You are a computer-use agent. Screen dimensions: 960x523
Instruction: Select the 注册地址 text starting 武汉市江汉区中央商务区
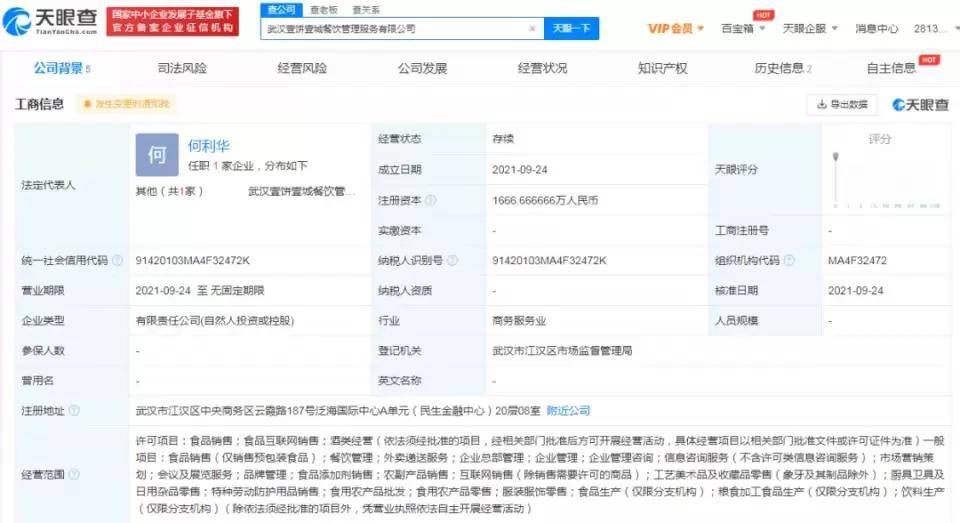[338, 410]
